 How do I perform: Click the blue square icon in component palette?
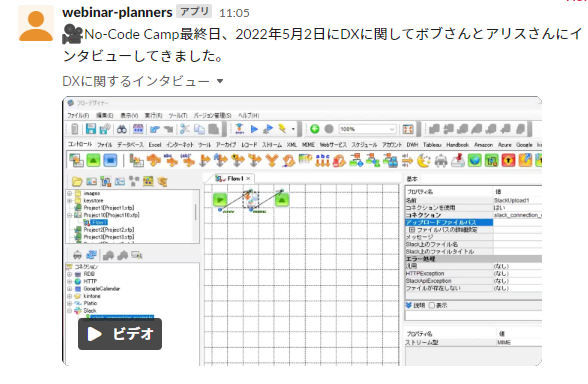(x=110, y=160)
